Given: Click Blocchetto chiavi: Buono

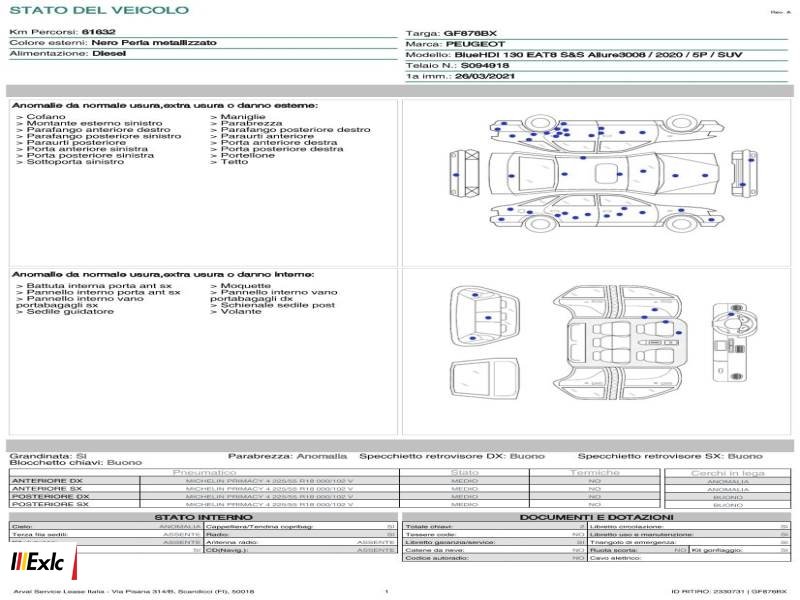Looking at the screenshot, I should (76, 462).
